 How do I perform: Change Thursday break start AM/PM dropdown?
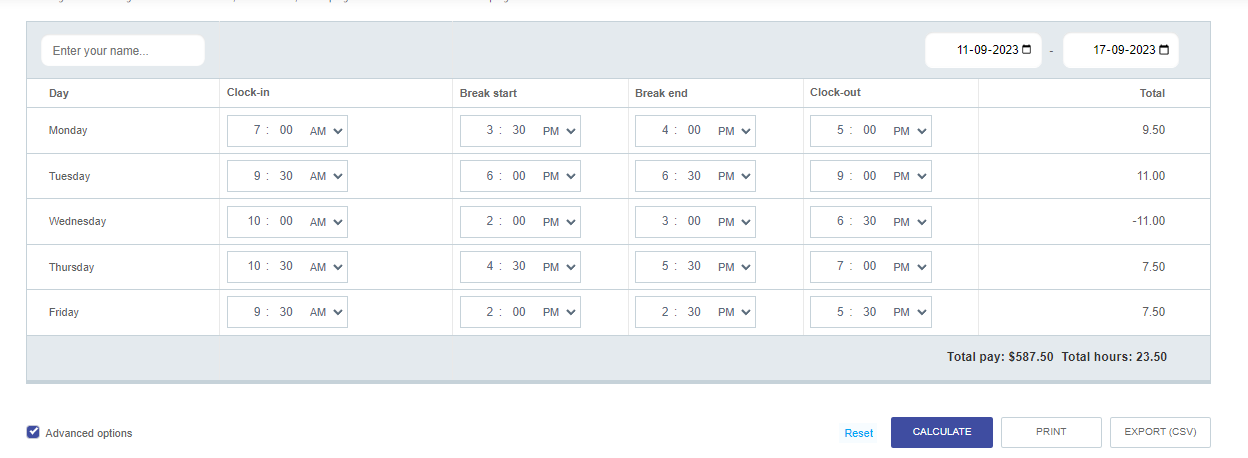pyautogui.click(x=559, y=267)
